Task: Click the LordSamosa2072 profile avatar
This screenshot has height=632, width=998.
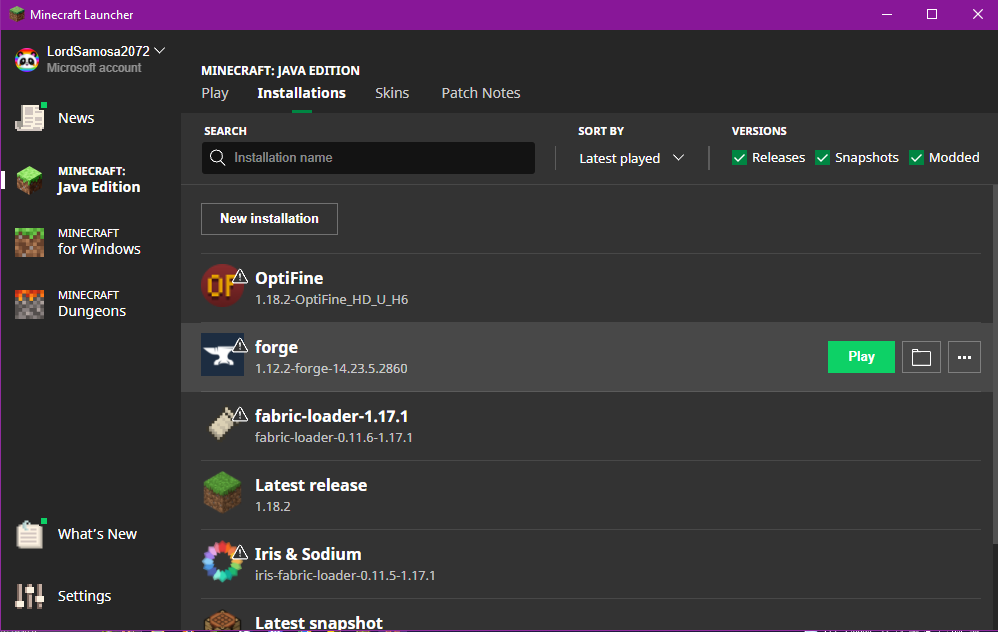Action: click(x=27, y=60)
